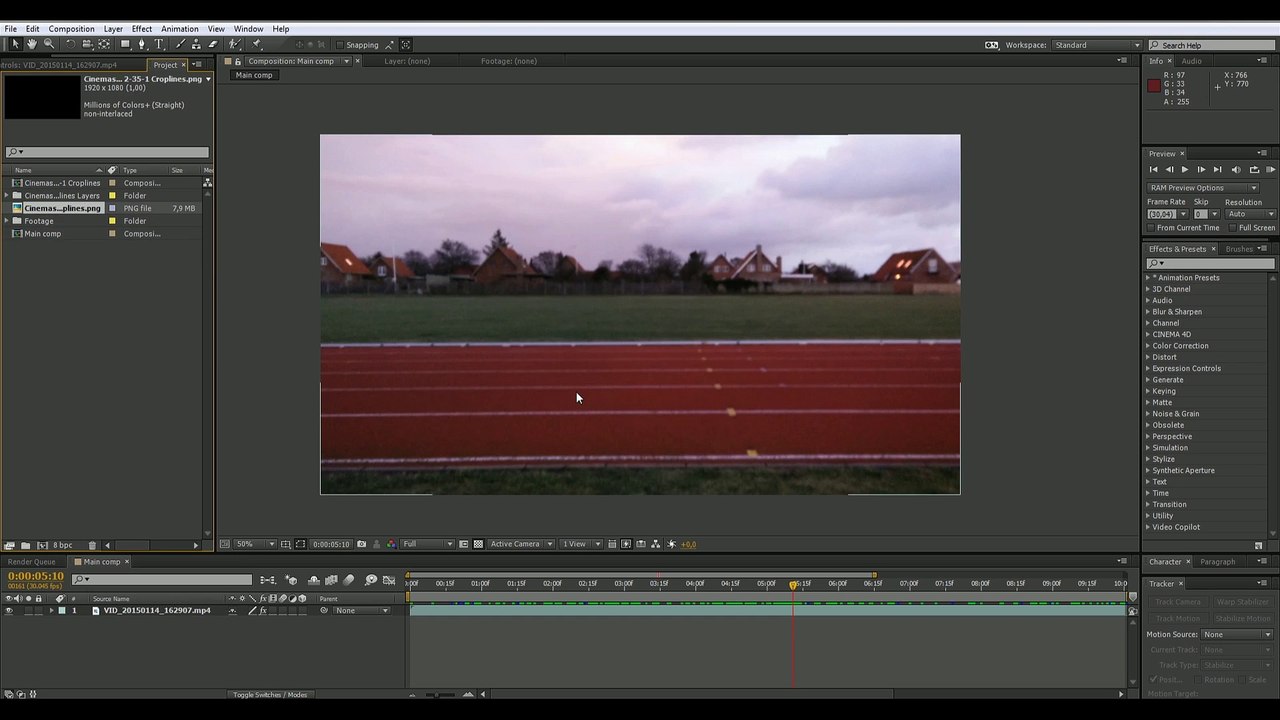Select the Pen tool
1280x720 pixels.
tap(142, 44)
